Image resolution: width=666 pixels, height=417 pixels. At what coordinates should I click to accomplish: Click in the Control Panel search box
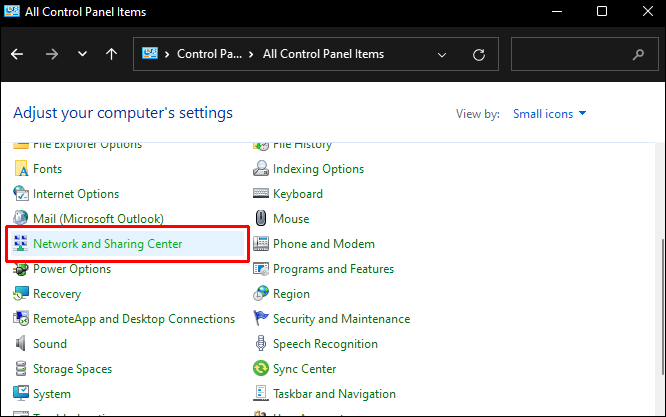(x=584, y=54)
